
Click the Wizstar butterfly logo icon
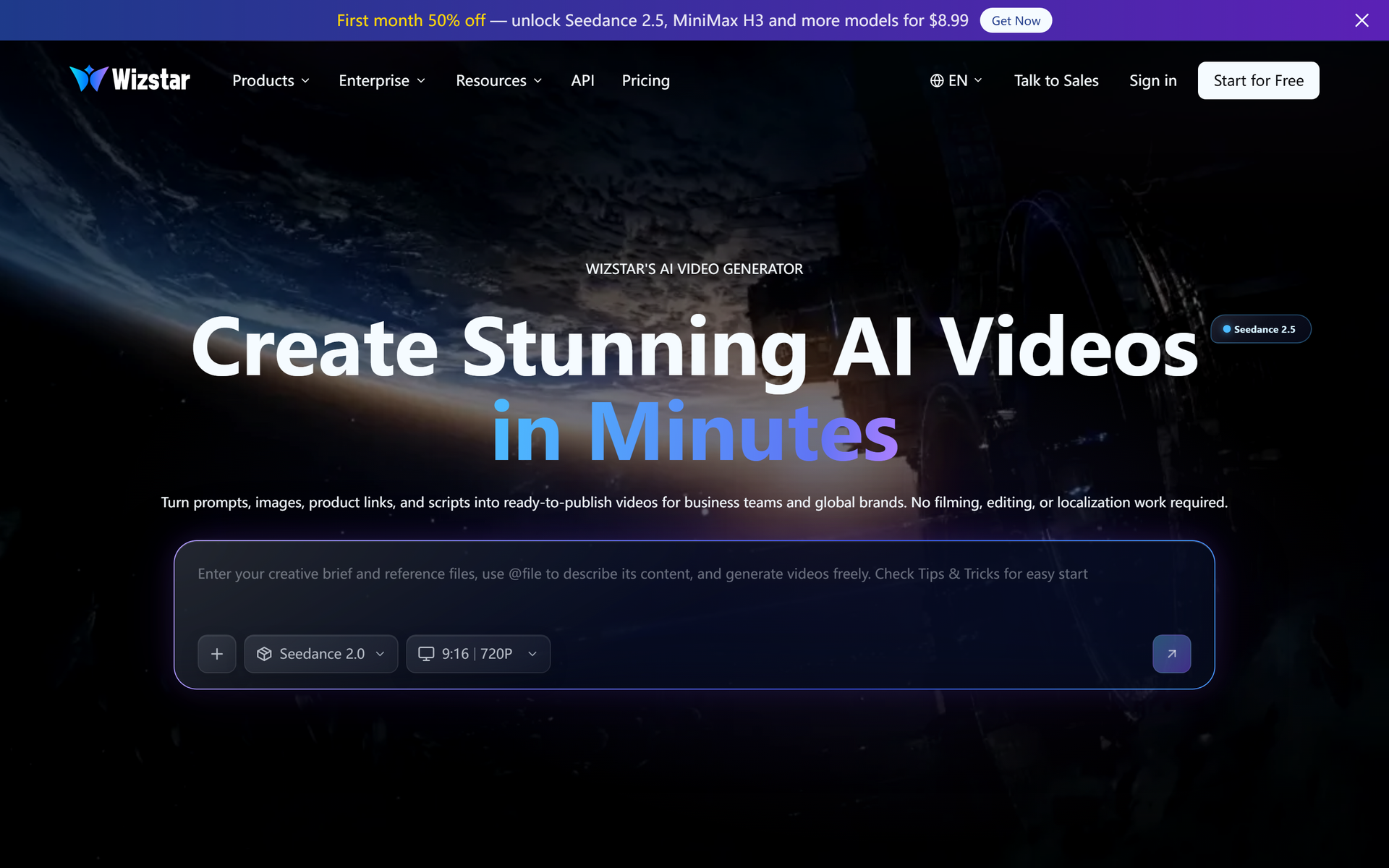(x=89, y=79)
